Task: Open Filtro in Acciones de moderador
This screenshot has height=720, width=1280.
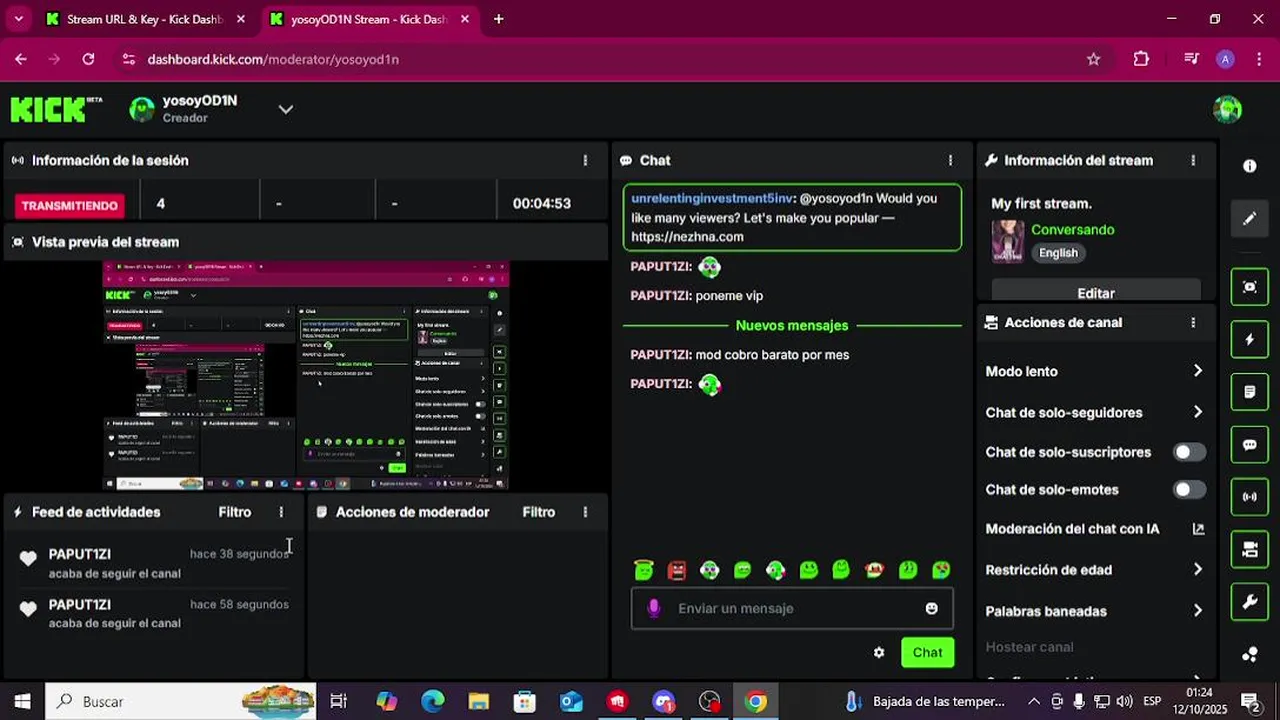Action: 539,512
